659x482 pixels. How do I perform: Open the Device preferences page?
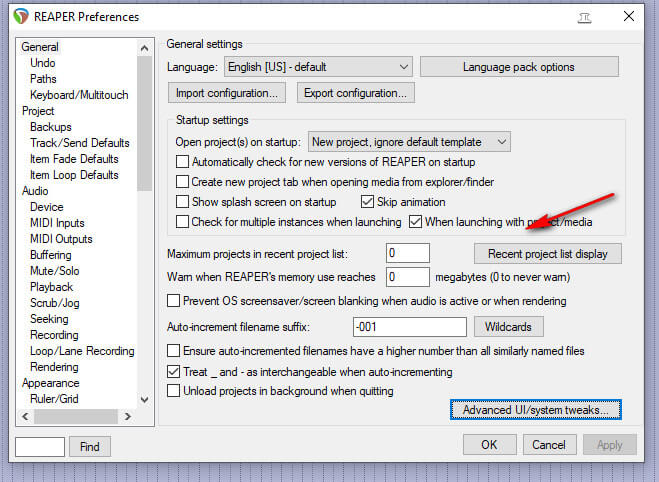[x=46, y=207]
